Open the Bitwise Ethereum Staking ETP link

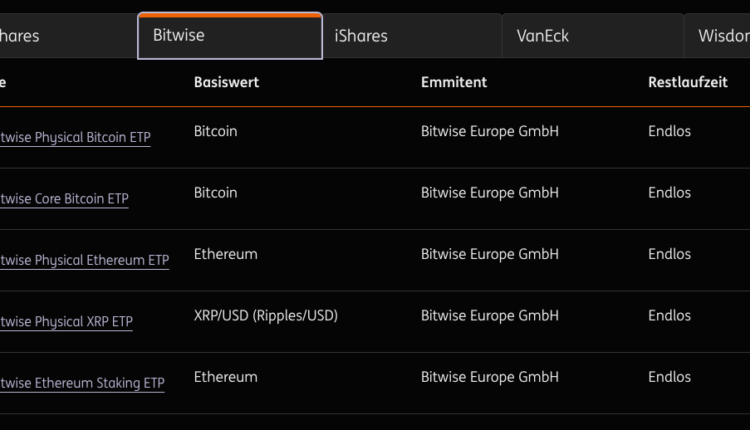point(82,383)
